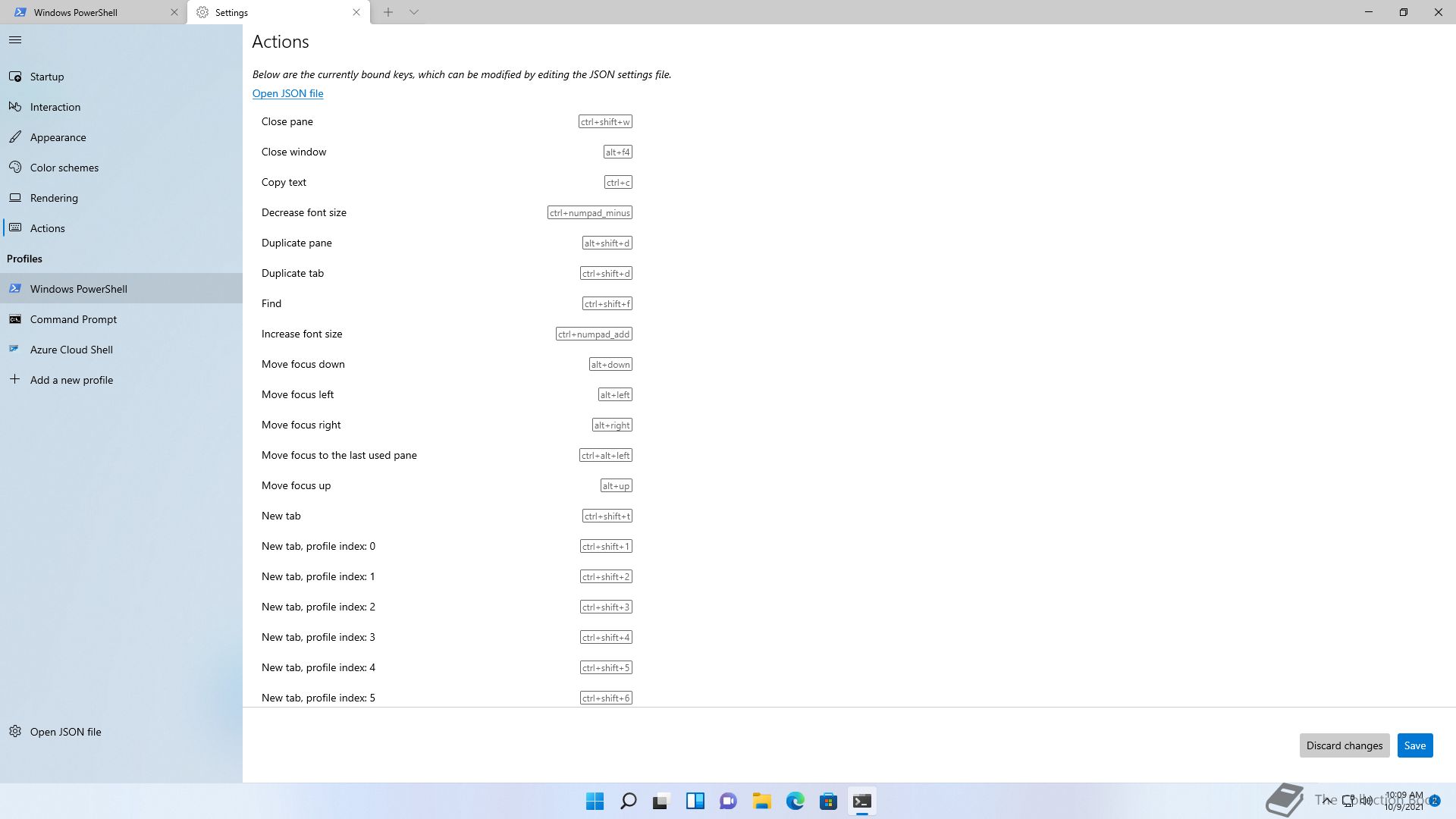
Task: Click Add a new profile
Action: click(x=121, y=380)
